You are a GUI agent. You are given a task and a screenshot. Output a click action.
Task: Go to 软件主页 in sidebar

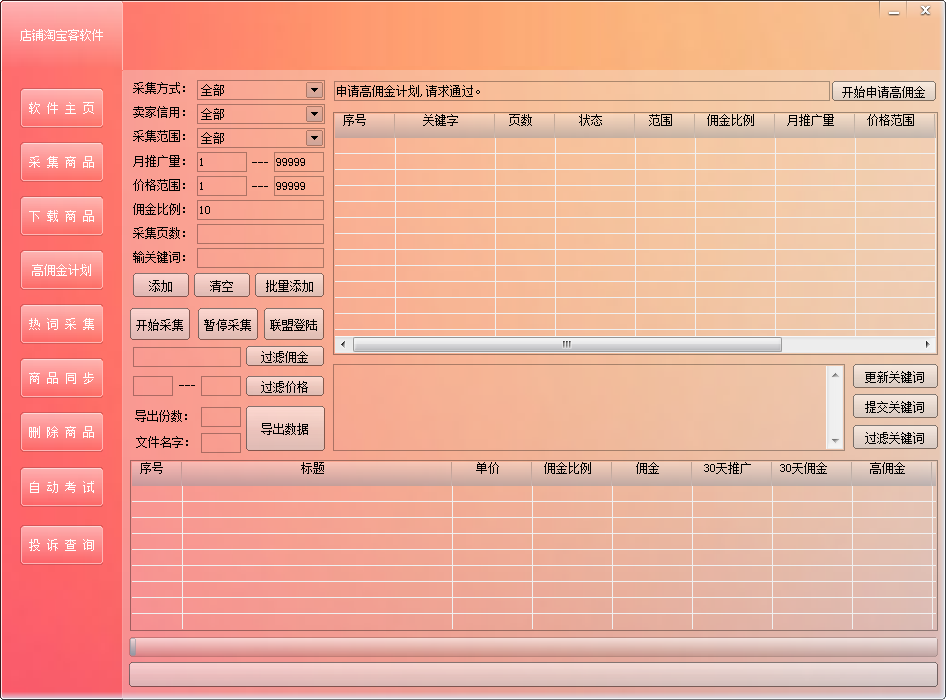pos(62,108)
